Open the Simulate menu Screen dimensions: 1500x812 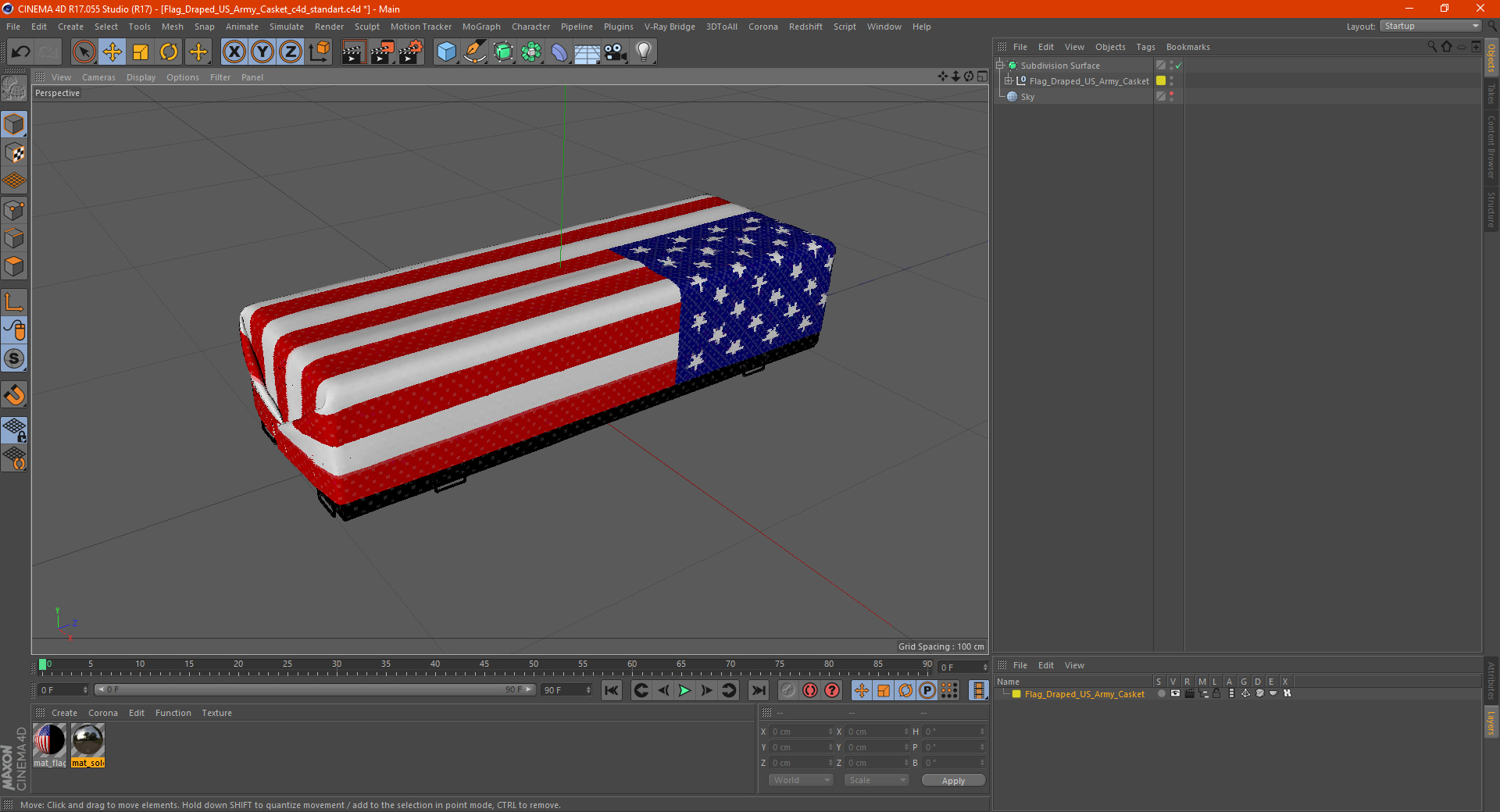[x=287, y=27]
